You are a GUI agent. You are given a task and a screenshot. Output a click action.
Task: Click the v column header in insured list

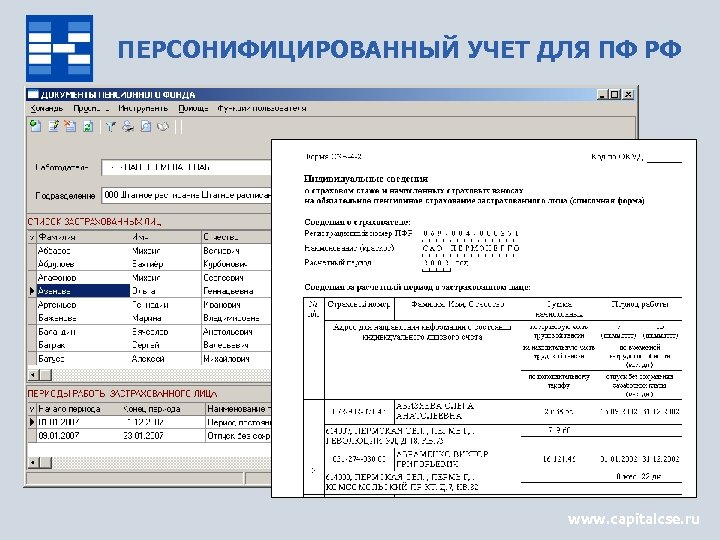point(32,237)
